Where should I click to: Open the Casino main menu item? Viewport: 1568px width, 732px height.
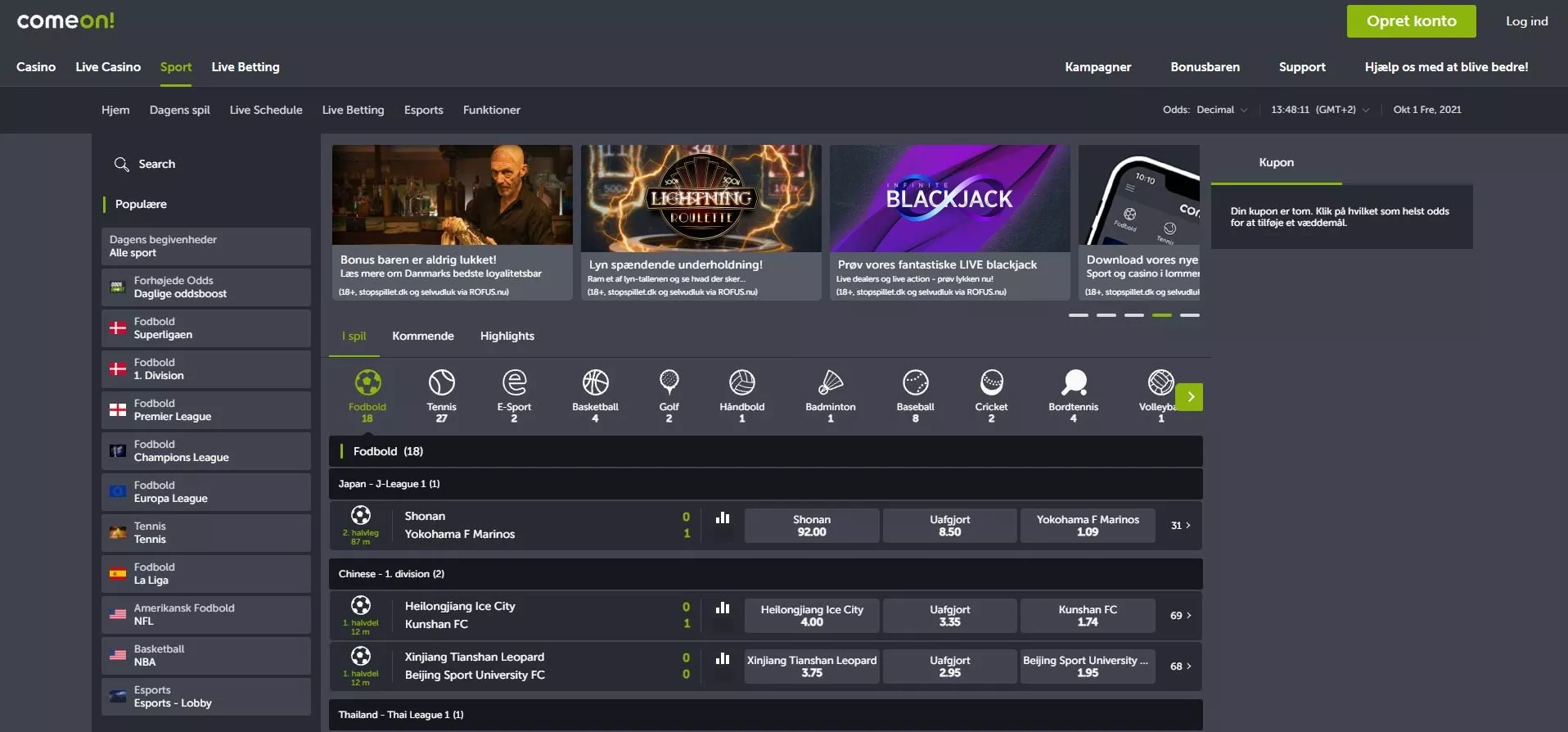36,67
